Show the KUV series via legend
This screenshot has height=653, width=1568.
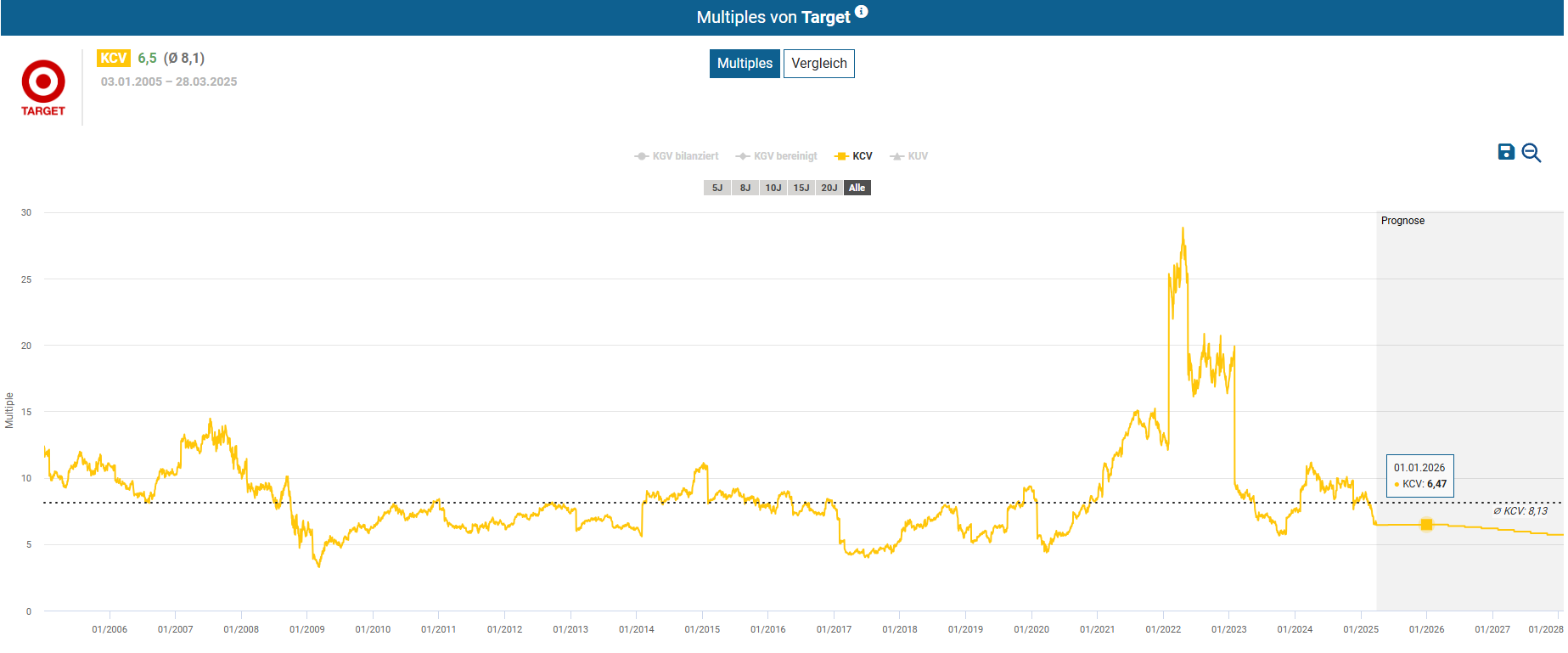click(x=908, y=156)
